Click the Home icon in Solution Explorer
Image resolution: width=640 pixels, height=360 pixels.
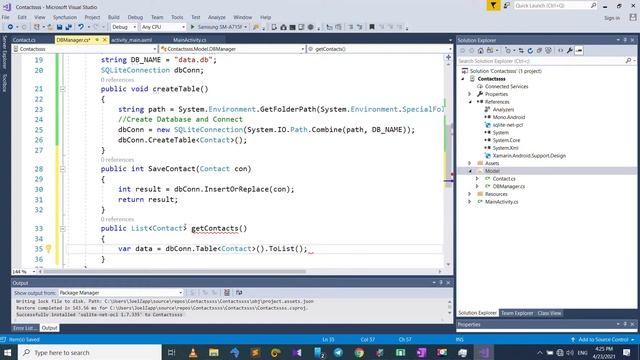click(x=481, y=51)
